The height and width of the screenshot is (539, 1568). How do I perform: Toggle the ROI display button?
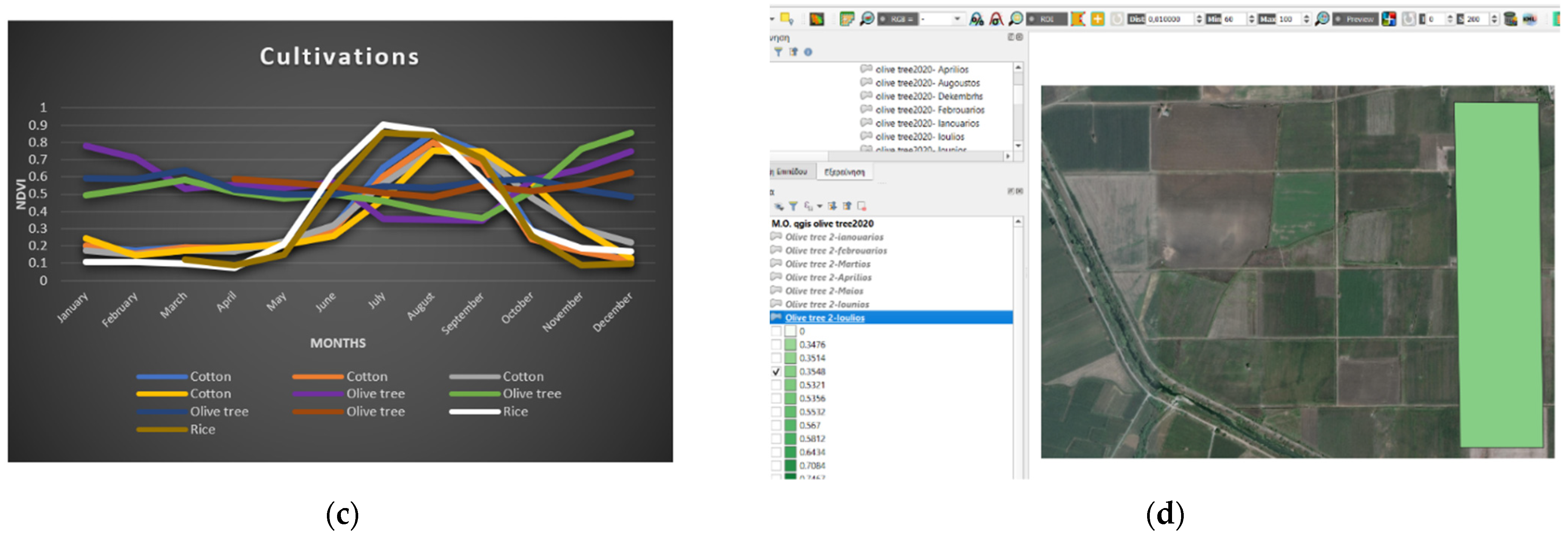1046,19
